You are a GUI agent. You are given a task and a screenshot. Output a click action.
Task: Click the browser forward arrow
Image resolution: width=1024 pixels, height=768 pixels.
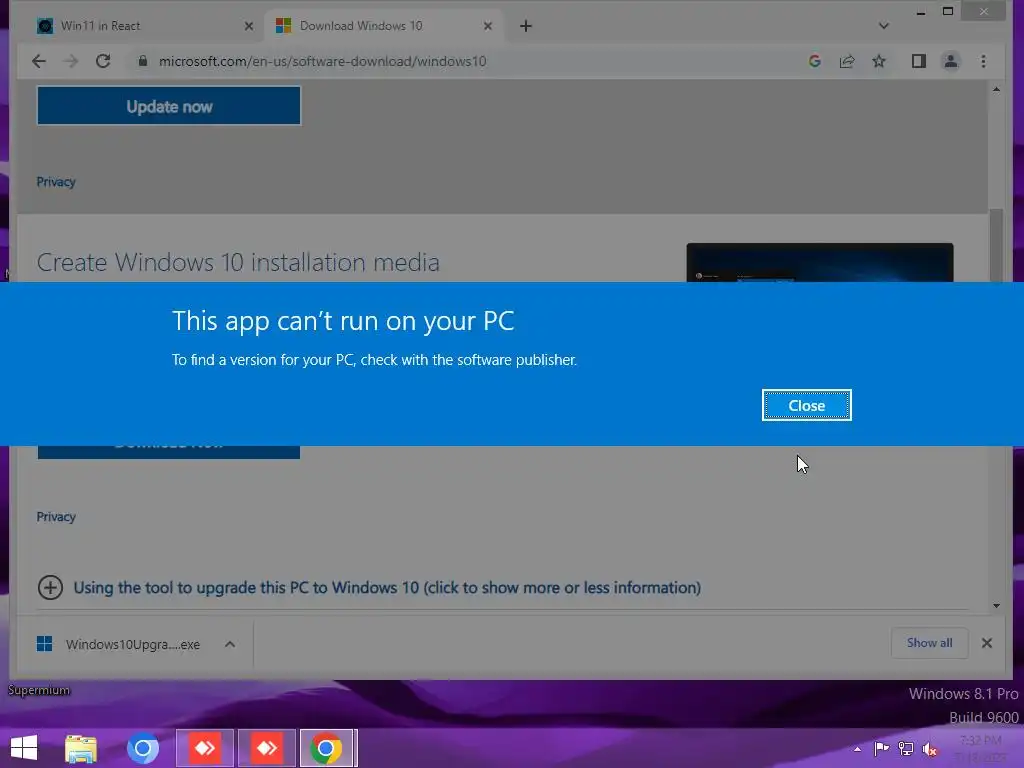pos(71,61)
